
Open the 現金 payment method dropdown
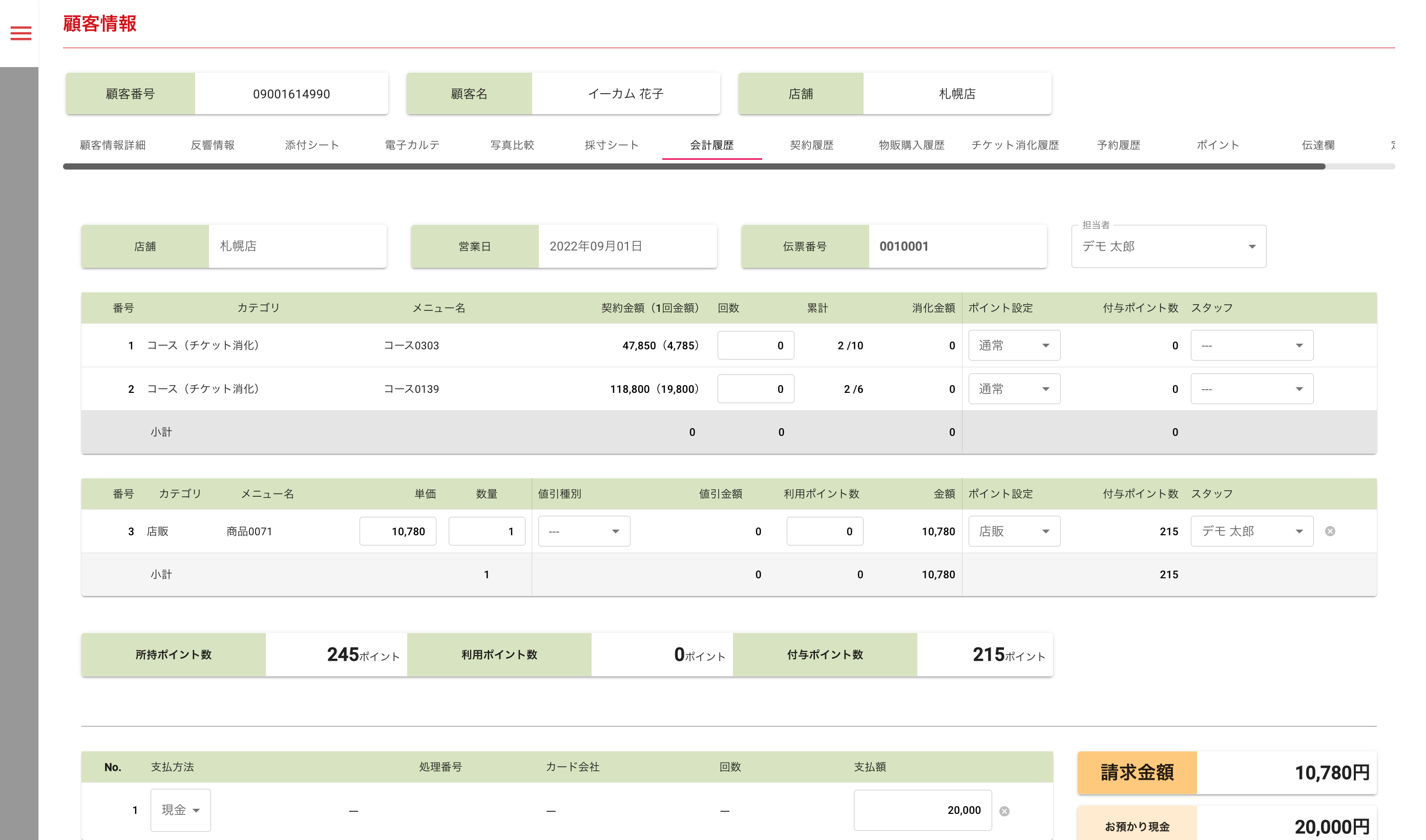coord(180,810)
